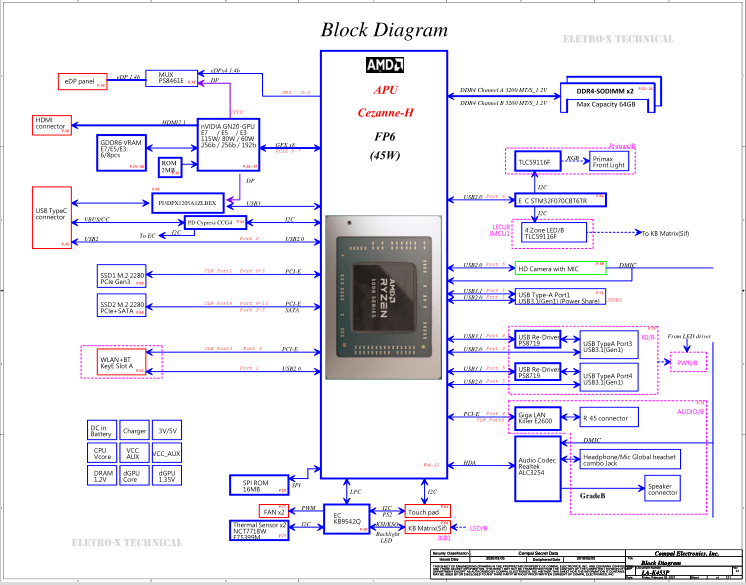Select the "USB TypeC connector" block
746x585 pixels.
pos(52,217)
